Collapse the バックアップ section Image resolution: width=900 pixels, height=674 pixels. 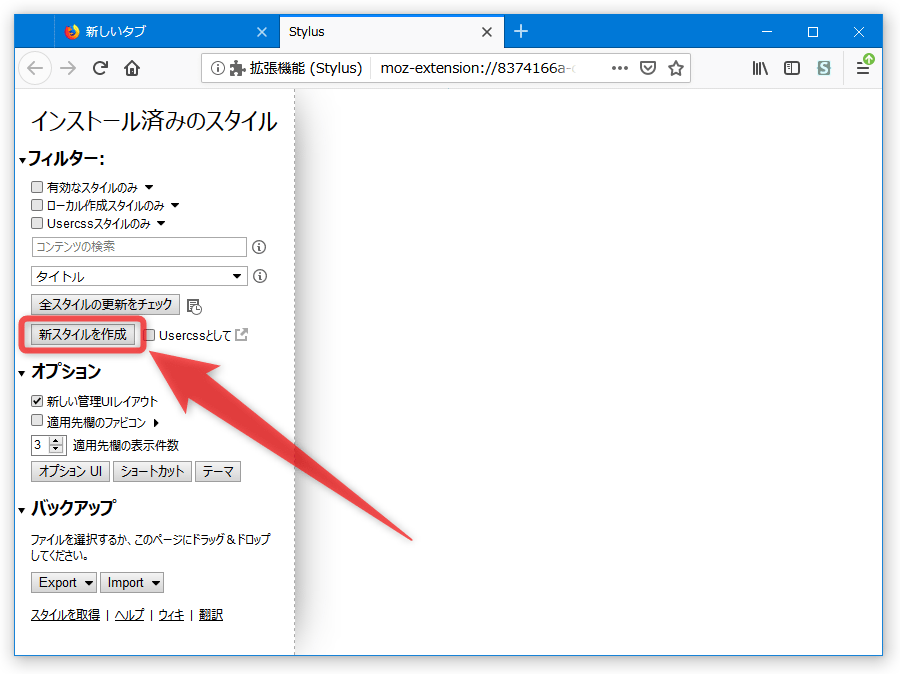[22, 510]
